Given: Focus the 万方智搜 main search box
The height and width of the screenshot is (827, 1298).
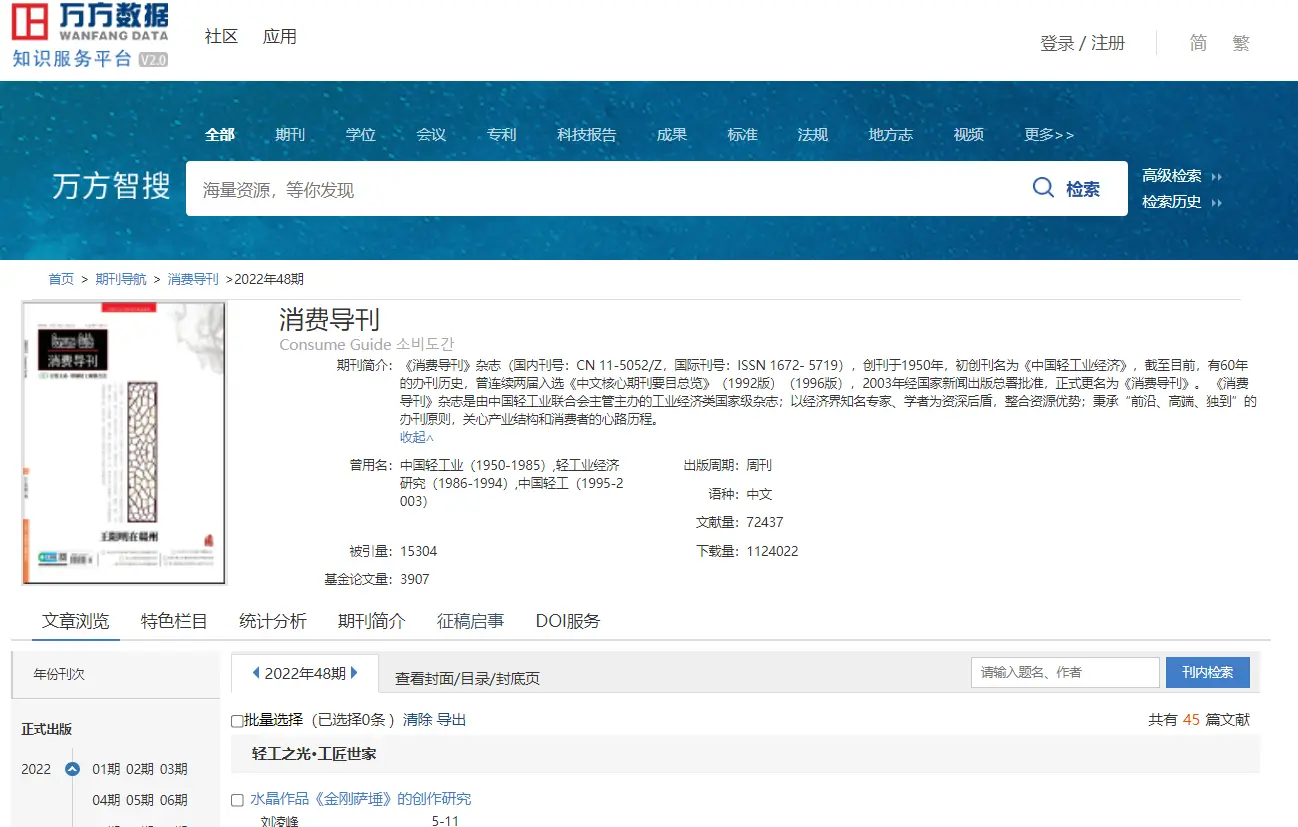Looking at the screenshot, I should point(600,189).
